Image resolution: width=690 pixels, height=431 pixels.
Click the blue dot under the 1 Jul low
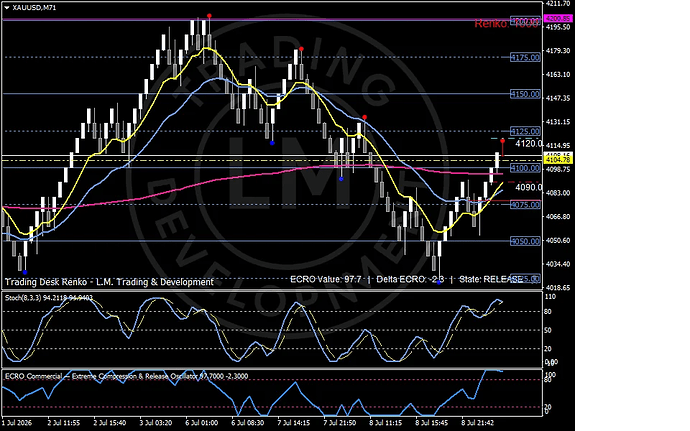tap(25, 273)
